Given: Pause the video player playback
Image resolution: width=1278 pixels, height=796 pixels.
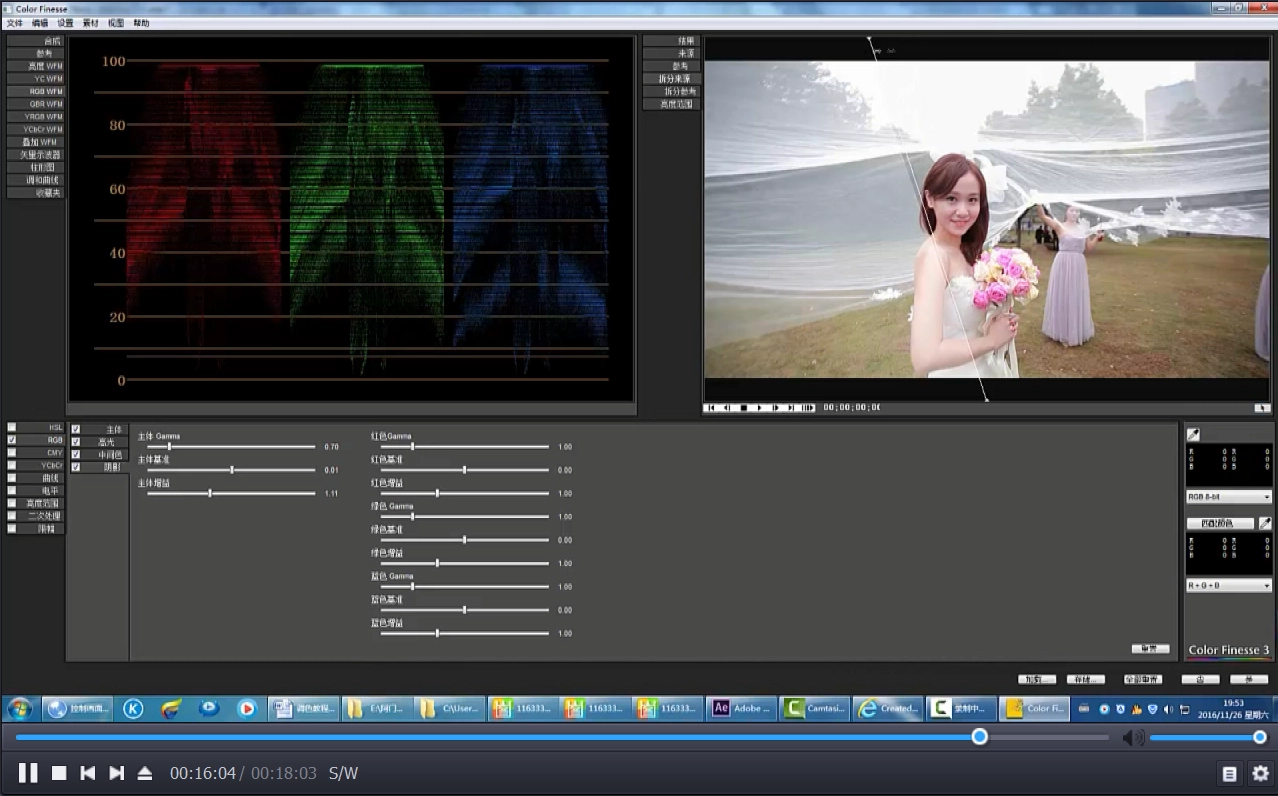Looking at the screenshot, I should [28, 773].
